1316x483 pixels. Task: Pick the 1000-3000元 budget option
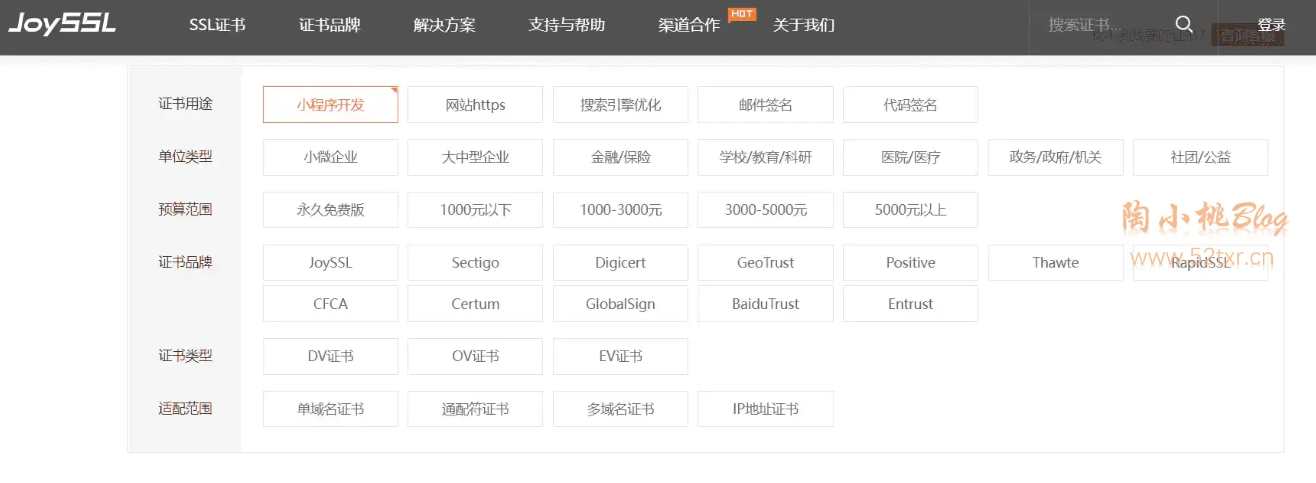(620, 210)
